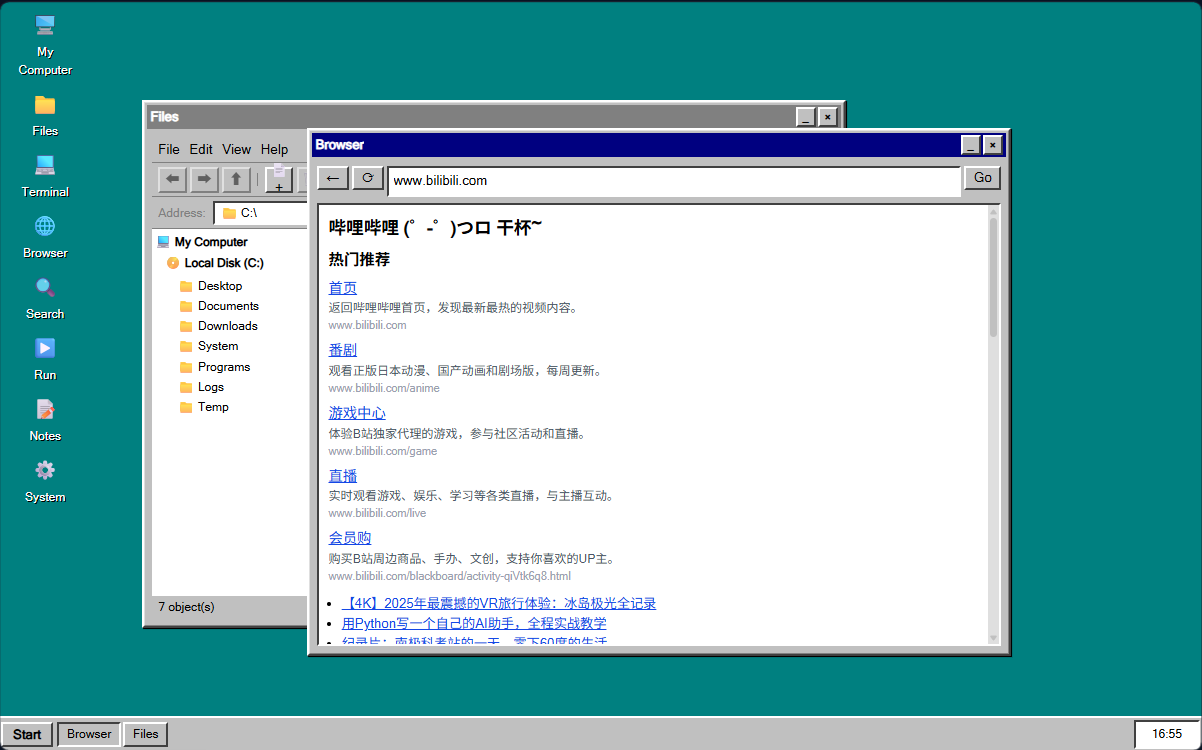Viewport: 1202px width, 750px height.
Task: Open the 直播 link
Action: click(x=343, y=476)
